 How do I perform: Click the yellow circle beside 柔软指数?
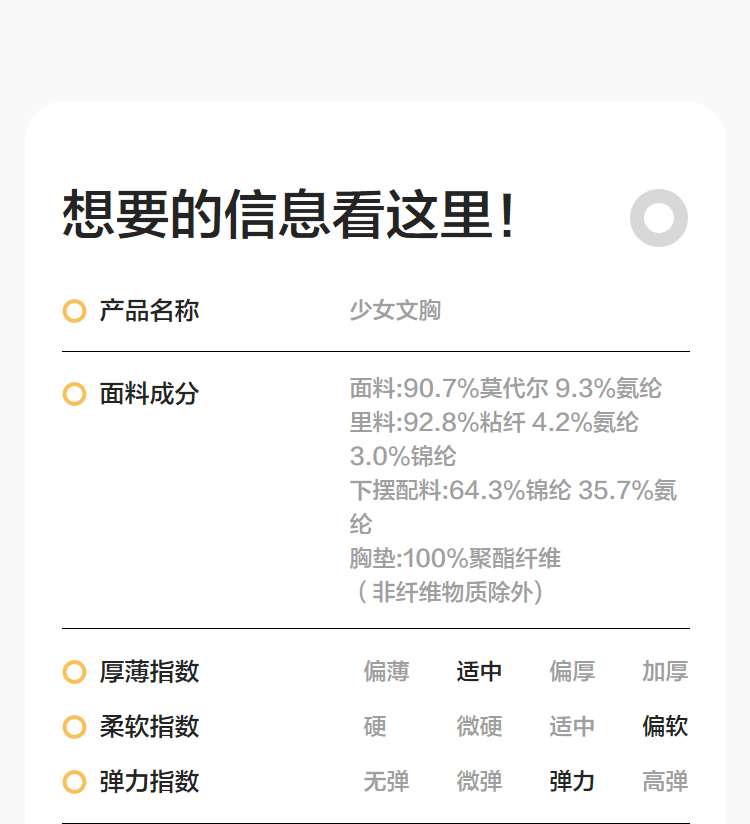(x=74, y=727)
